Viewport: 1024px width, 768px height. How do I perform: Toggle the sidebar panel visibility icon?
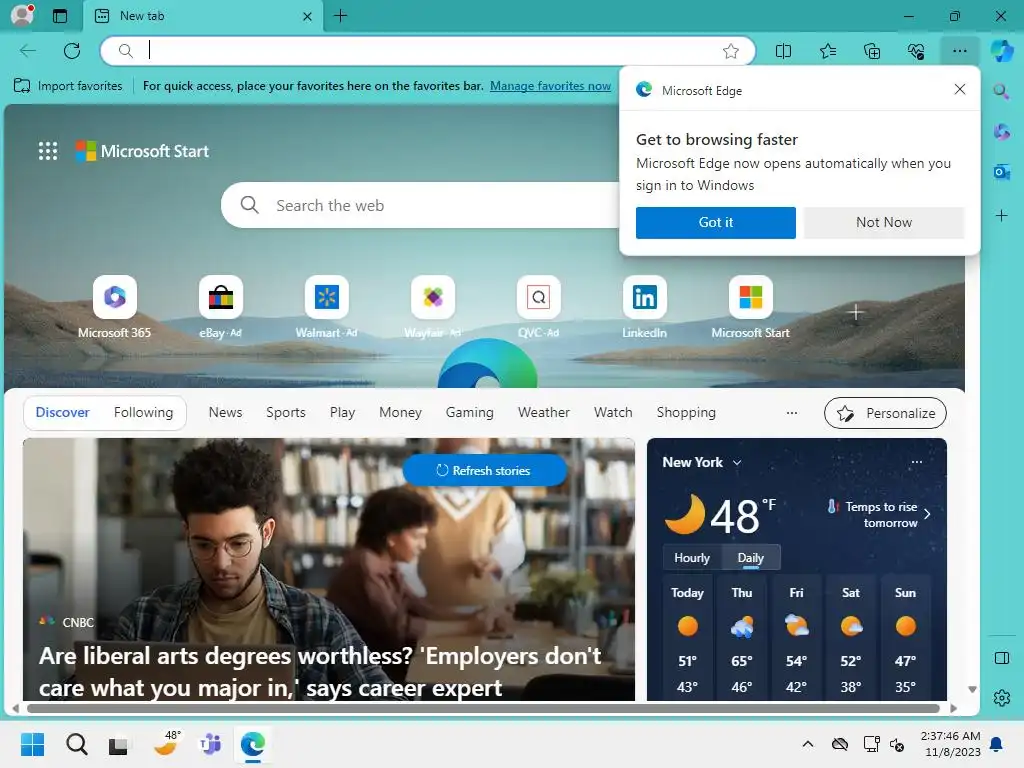tap(1002, 658)
